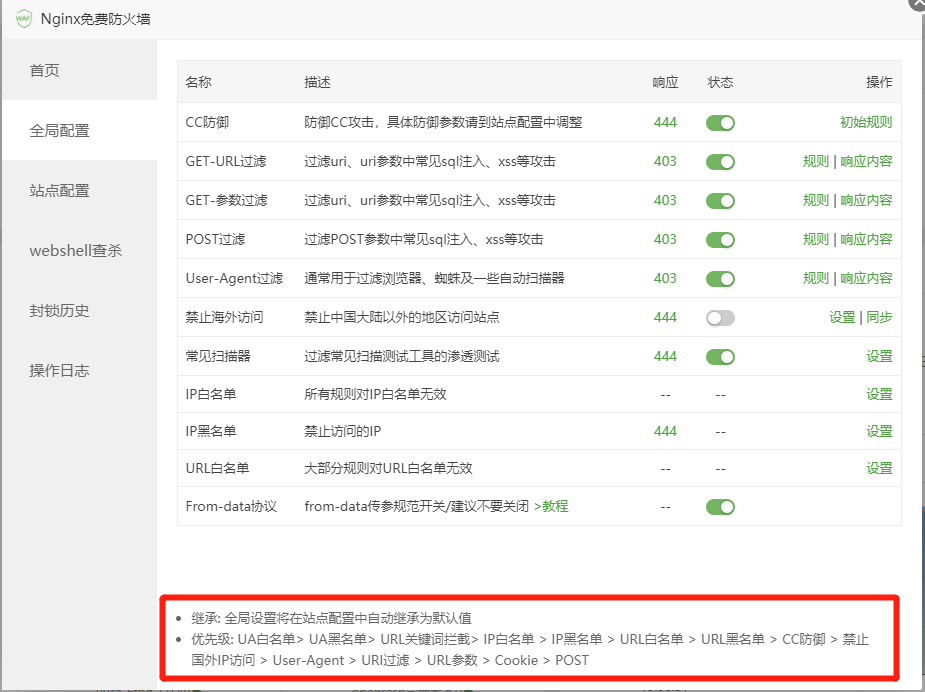Click description 大部分规则对URL白名单无效
Viewport: 925px width, 692px height.
coord(388,468)
